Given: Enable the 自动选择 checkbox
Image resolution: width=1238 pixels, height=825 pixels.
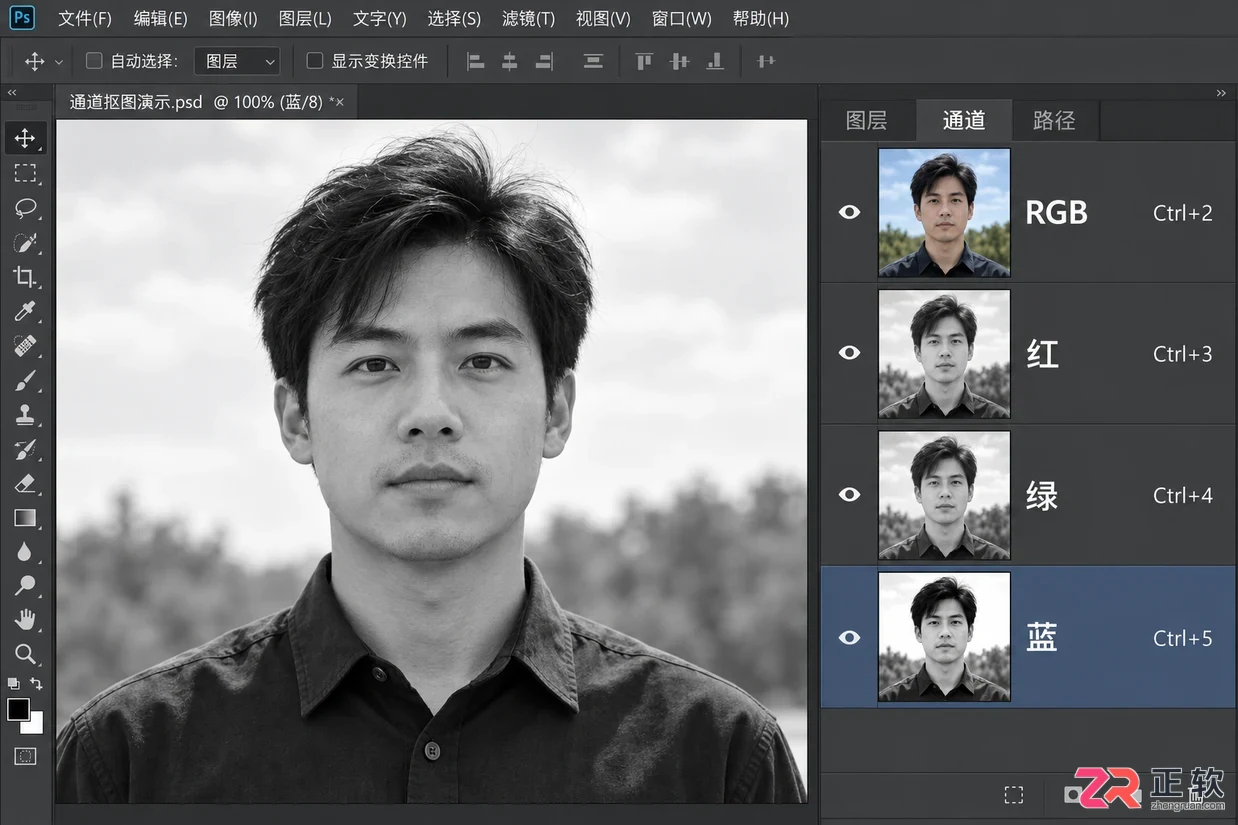Looking at the screenshot, I should (x=94, y=61).
